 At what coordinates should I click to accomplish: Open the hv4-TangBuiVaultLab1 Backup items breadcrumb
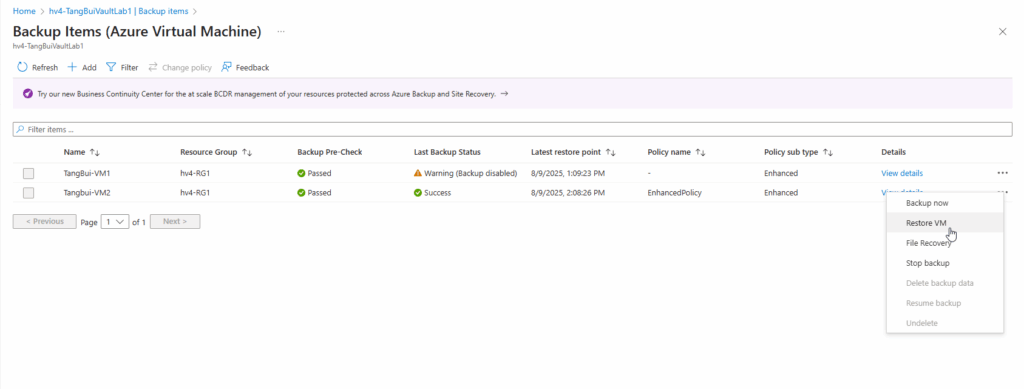pyautogui.click(x=119, y=11)
